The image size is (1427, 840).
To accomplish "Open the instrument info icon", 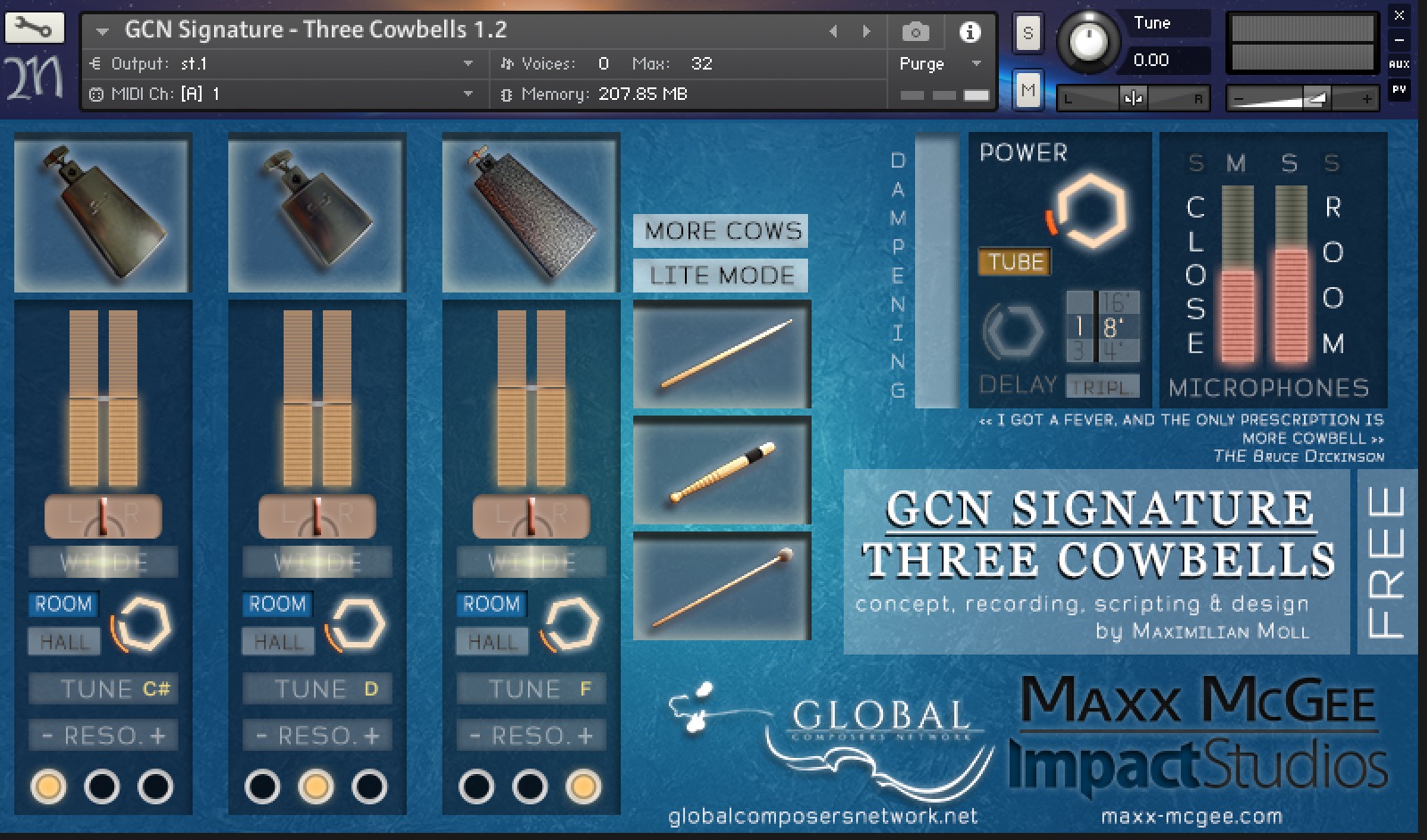I will click(969, 32).
